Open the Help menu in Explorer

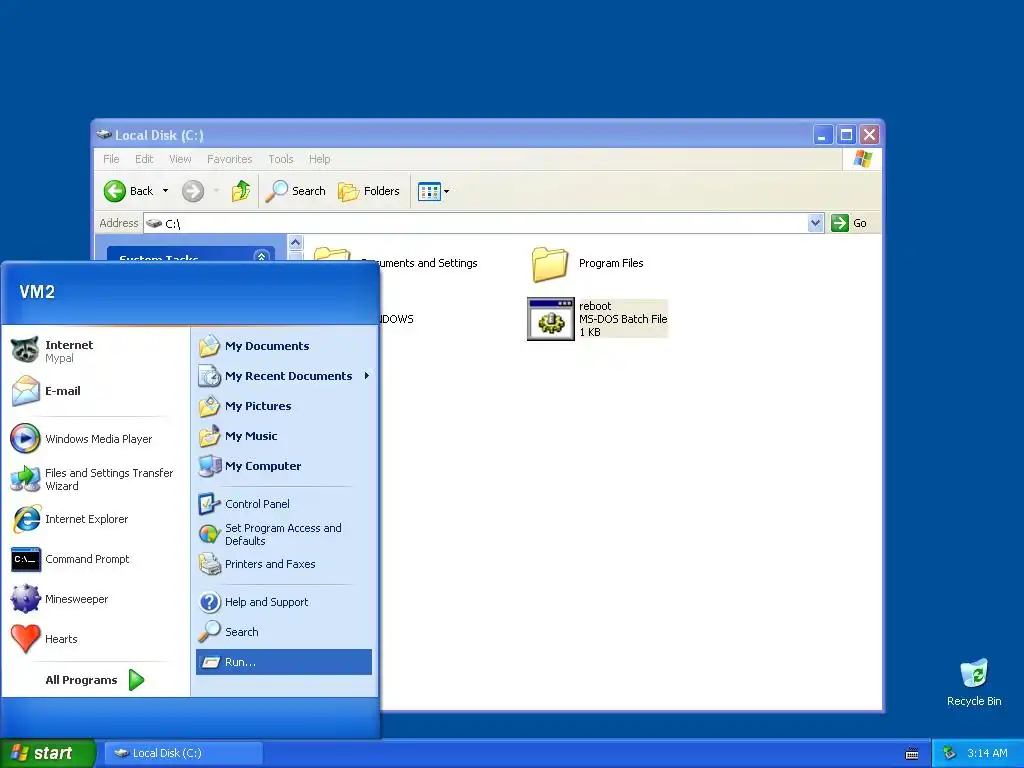(x=319, y=159)
